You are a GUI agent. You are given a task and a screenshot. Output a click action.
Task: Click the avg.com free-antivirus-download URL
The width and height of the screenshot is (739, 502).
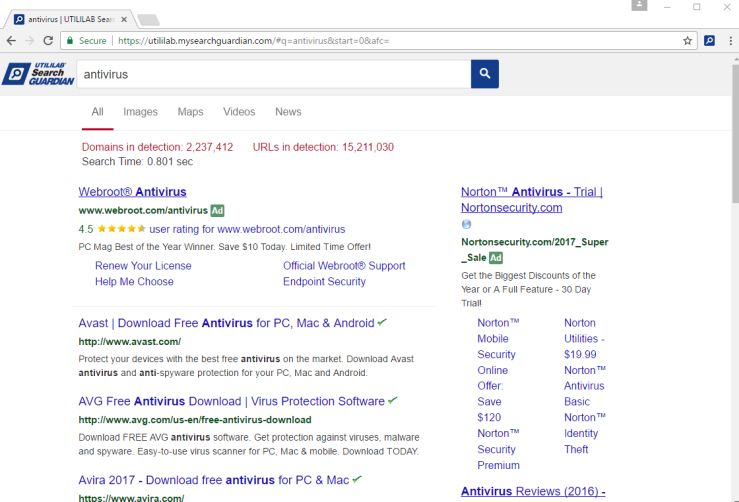[x=195, y=420]
